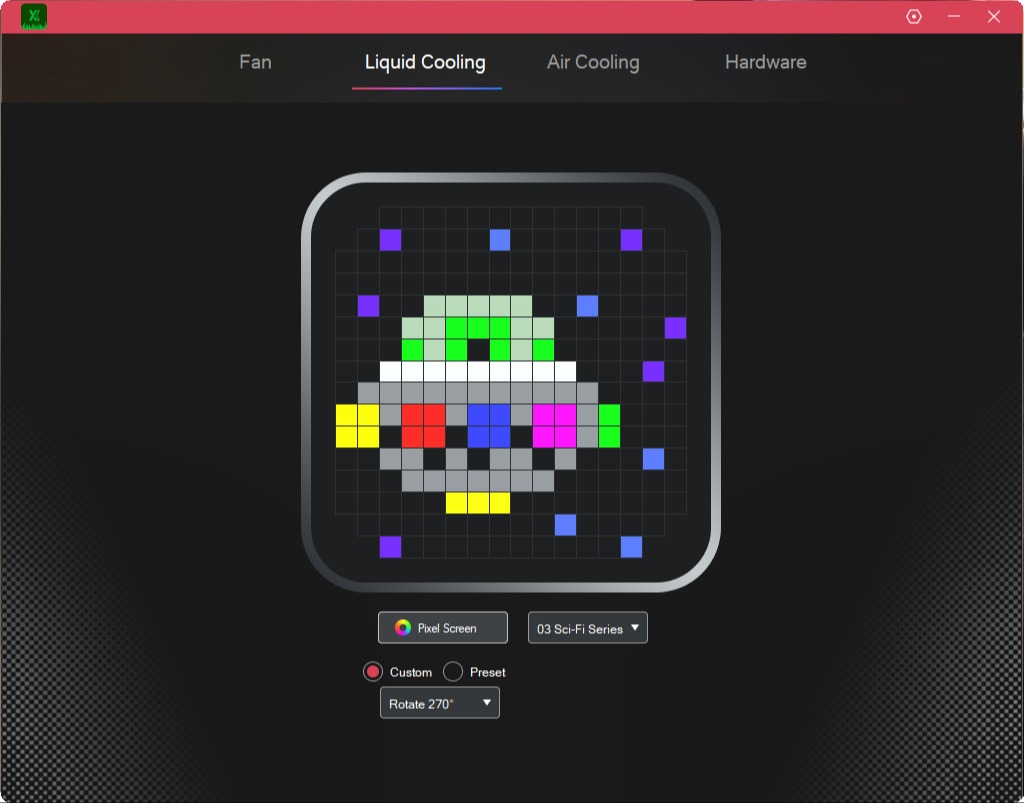Close the application window

[x=994, y=16]
